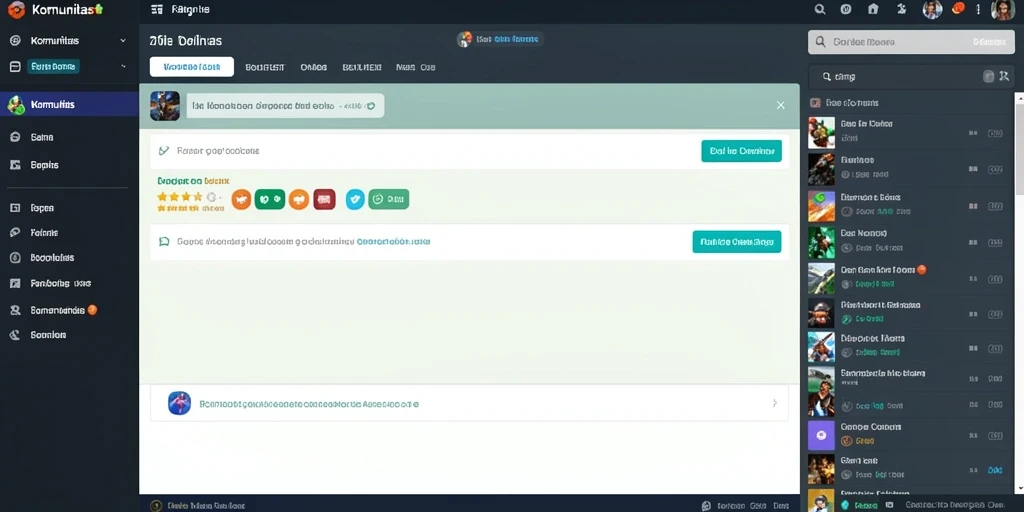Viewport: 1024px width, 512px height.
Task: Click the light green pill button after the blue badge
Action: (389, 199)
